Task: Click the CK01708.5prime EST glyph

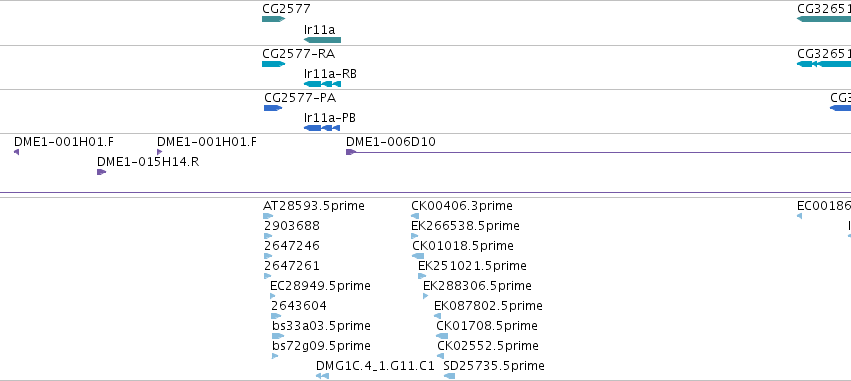Action: tap(442, 336)
